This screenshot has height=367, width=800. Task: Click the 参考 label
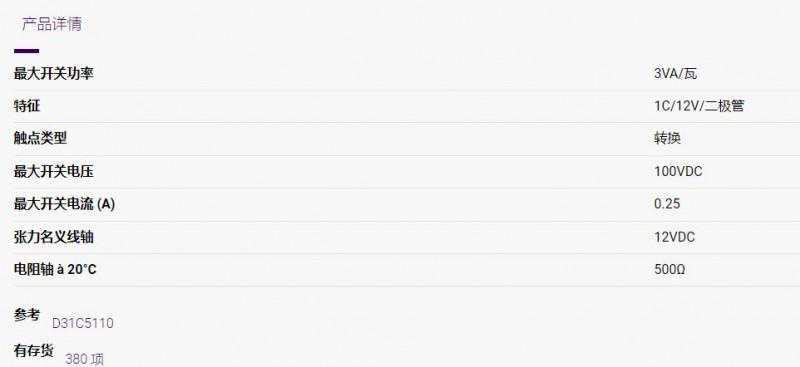pos(27,315)
